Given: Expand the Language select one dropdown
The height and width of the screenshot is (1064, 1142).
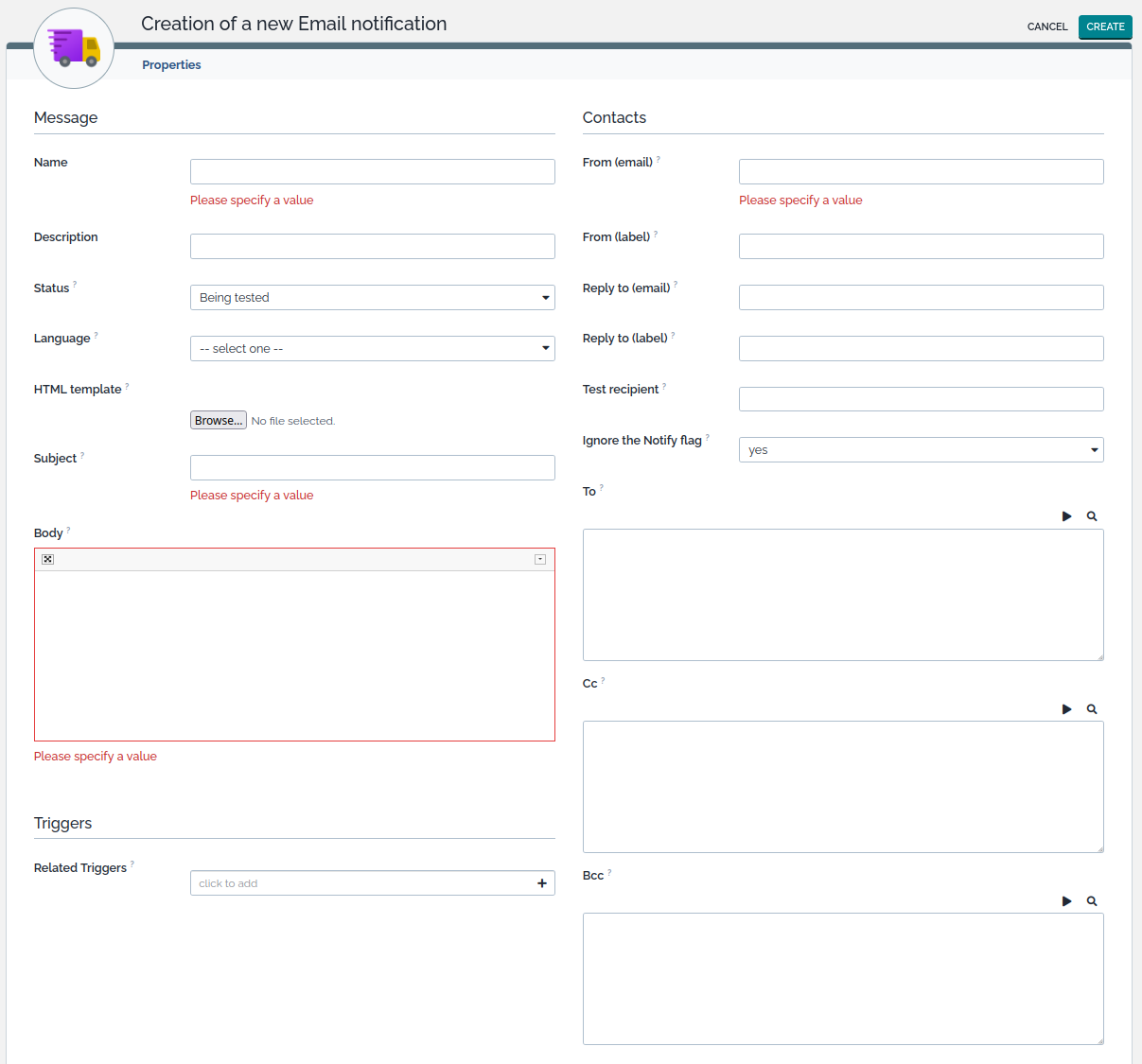Looking at the screenshot, I should 372,349.
